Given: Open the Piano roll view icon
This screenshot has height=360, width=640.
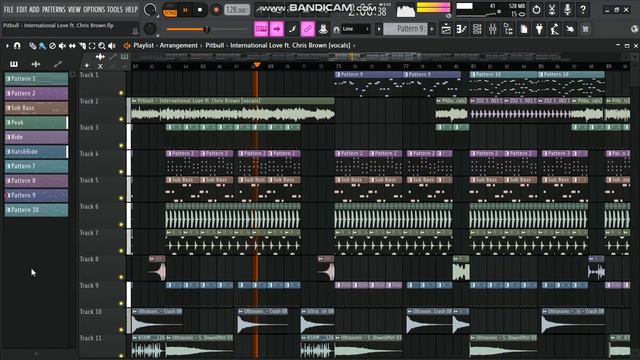Looking at the screenshot, I should click(x=462, y=29).
